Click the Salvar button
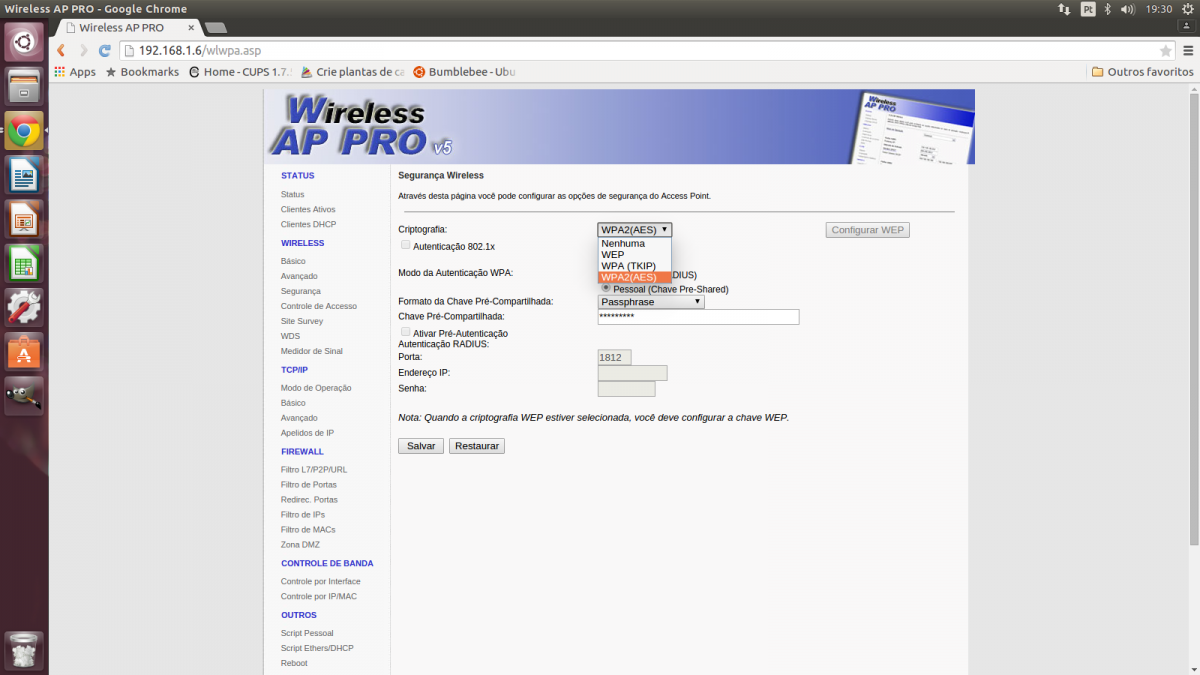Viewport: 1200px width, 675px height. [421, 446]
